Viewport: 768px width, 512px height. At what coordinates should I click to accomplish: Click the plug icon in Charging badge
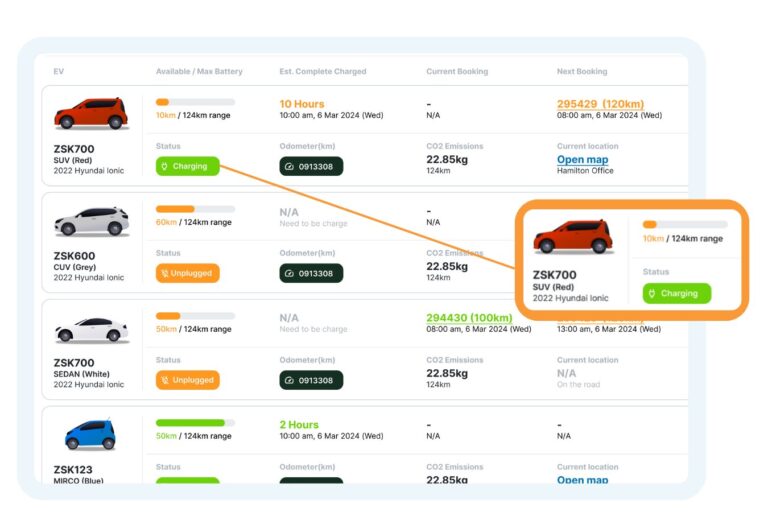click(x=164, y=166)
